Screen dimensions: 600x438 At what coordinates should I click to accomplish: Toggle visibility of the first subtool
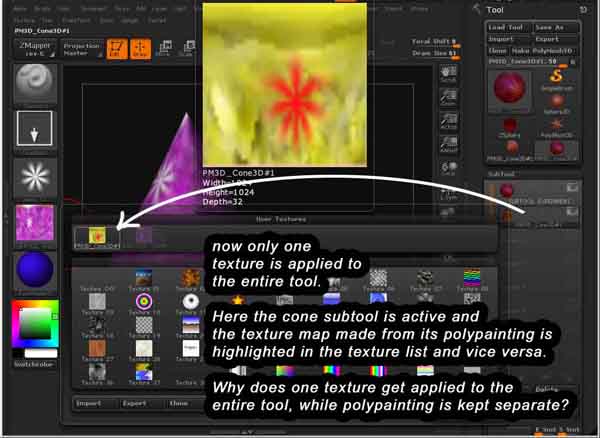pos(572,188)
